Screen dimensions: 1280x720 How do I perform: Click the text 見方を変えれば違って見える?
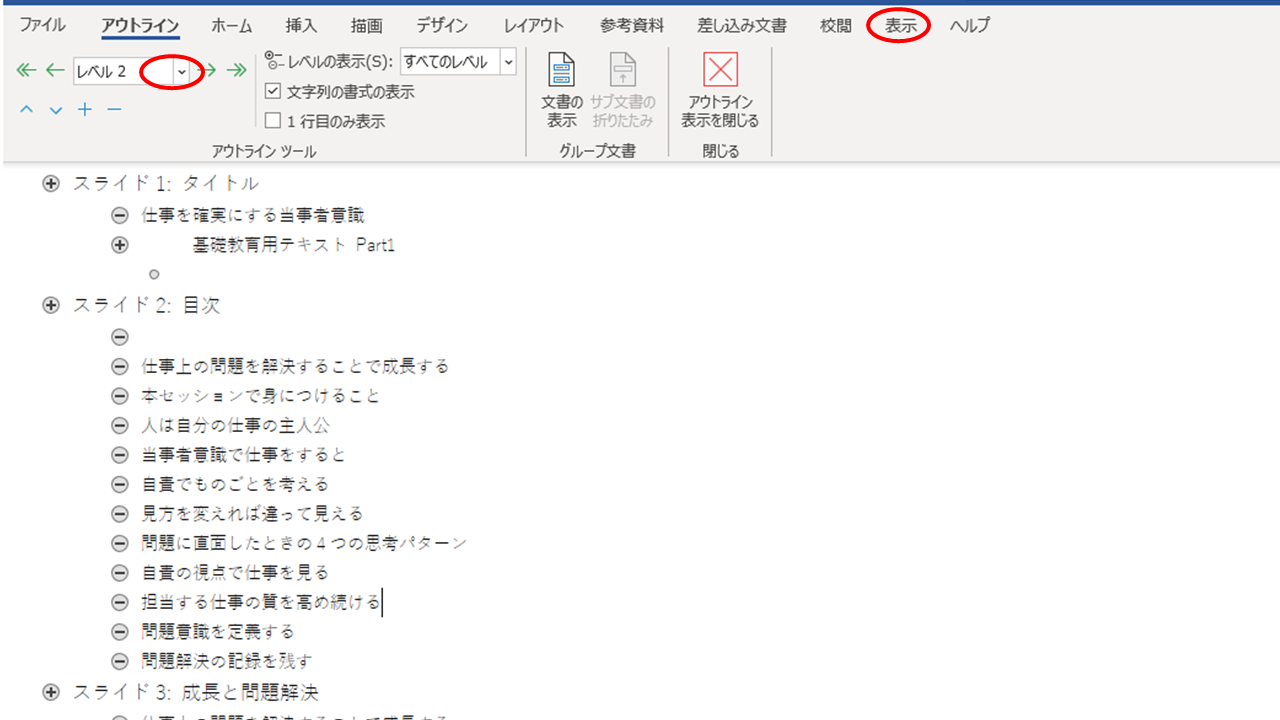253,514
